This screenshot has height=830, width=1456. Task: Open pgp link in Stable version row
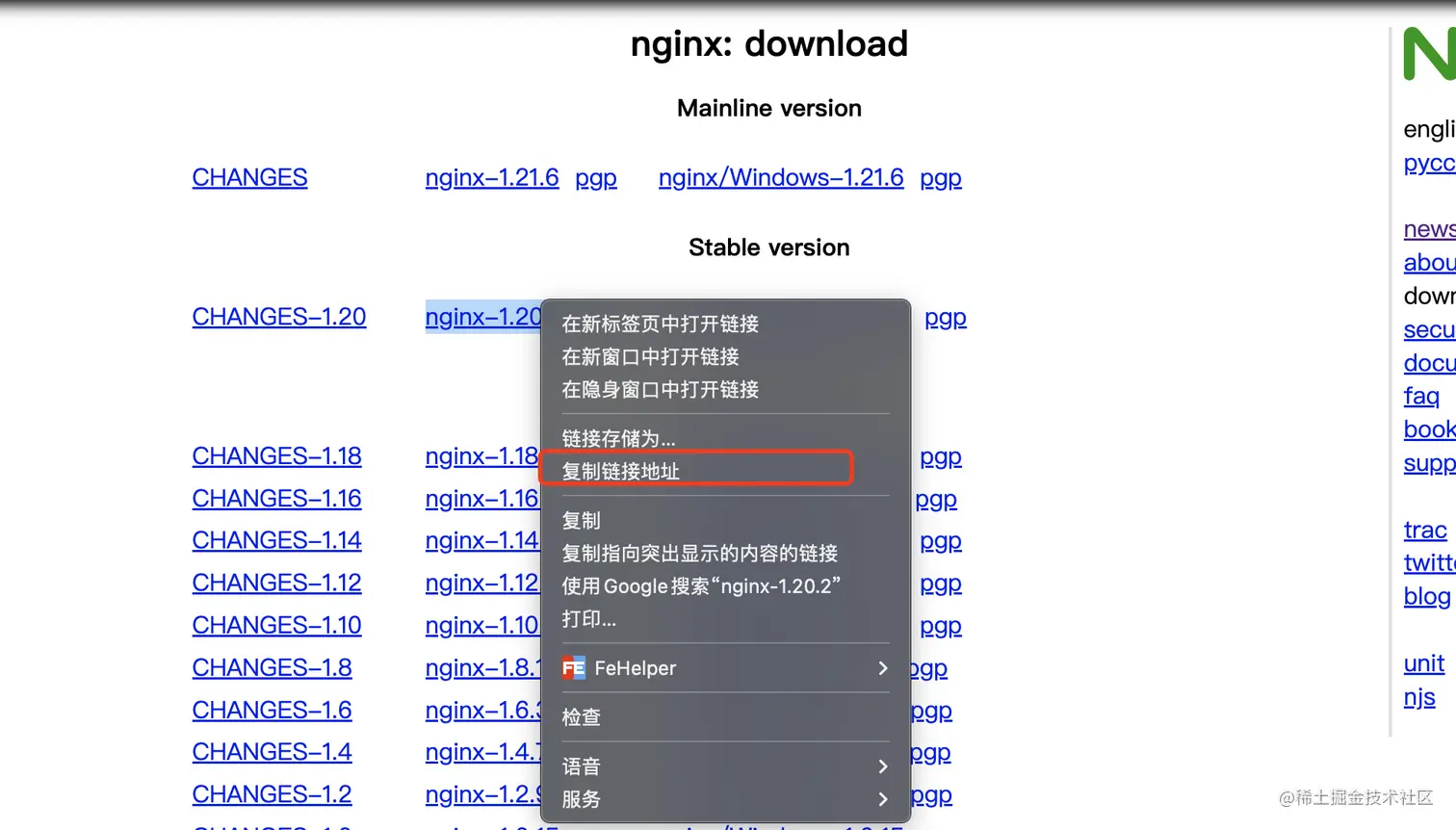click(946, 319)
